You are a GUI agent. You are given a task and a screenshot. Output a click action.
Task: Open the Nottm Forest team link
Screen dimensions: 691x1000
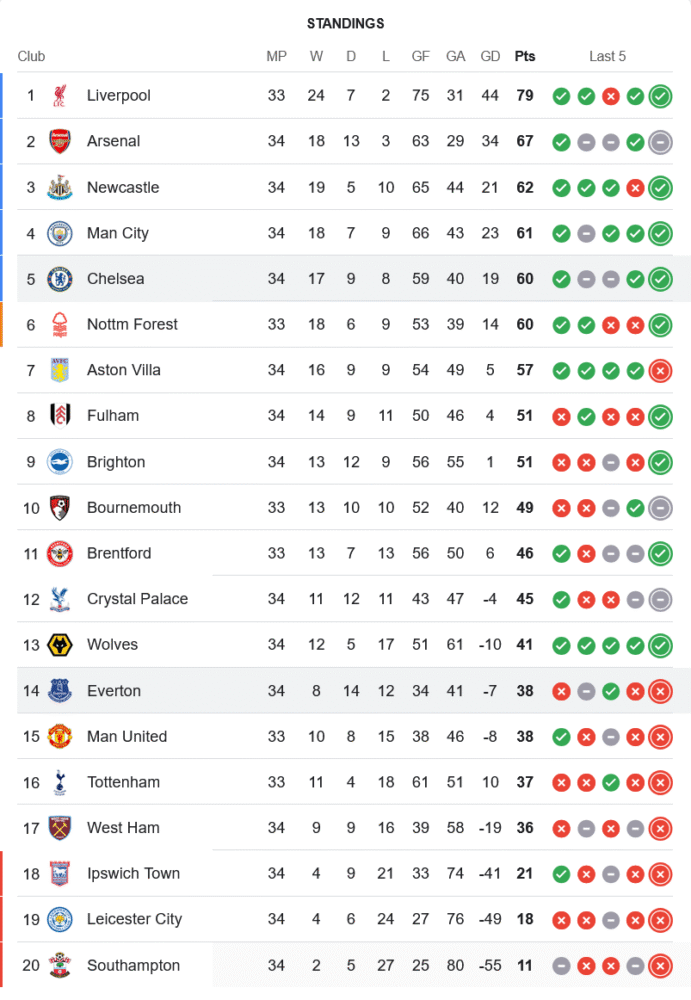[x=132, y=324]
